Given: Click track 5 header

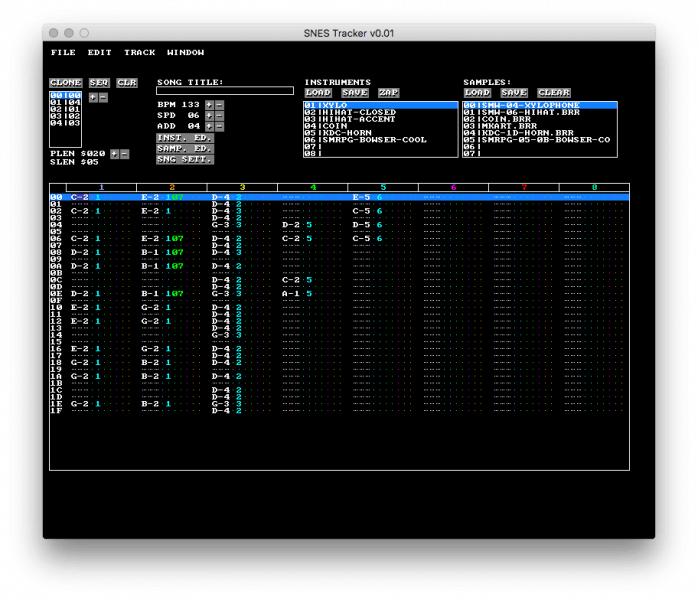Looking at the screenshot, I should [x=383, y=187].
